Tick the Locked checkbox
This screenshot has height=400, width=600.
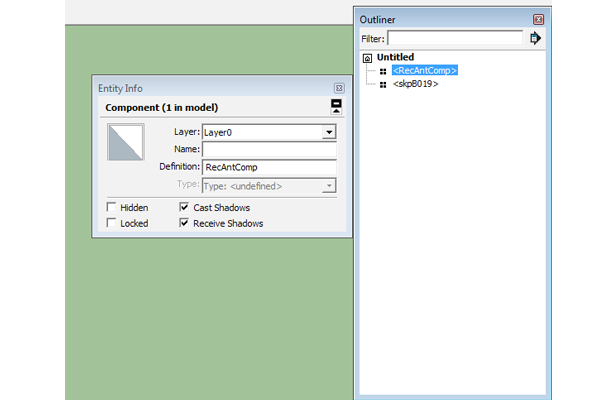[x=112, y=223]
